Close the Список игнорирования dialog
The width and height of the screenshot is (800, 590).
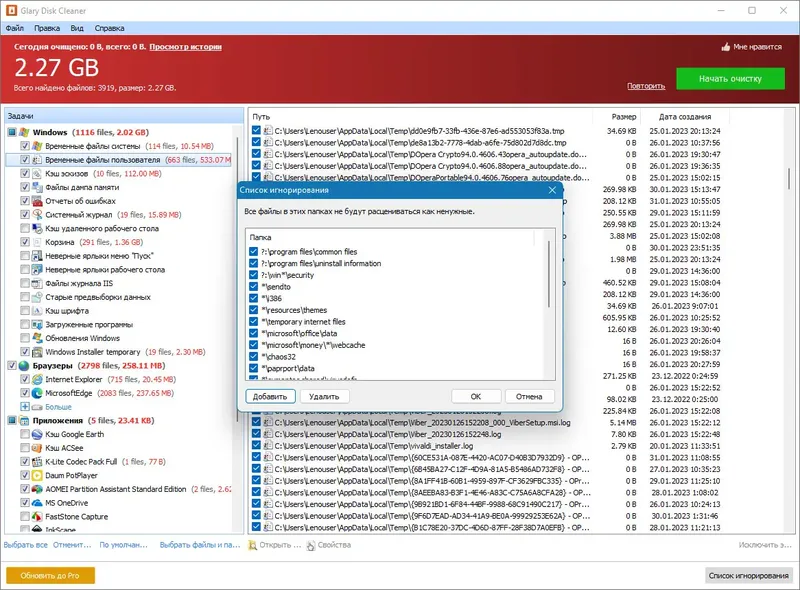(x=552, y=190)
